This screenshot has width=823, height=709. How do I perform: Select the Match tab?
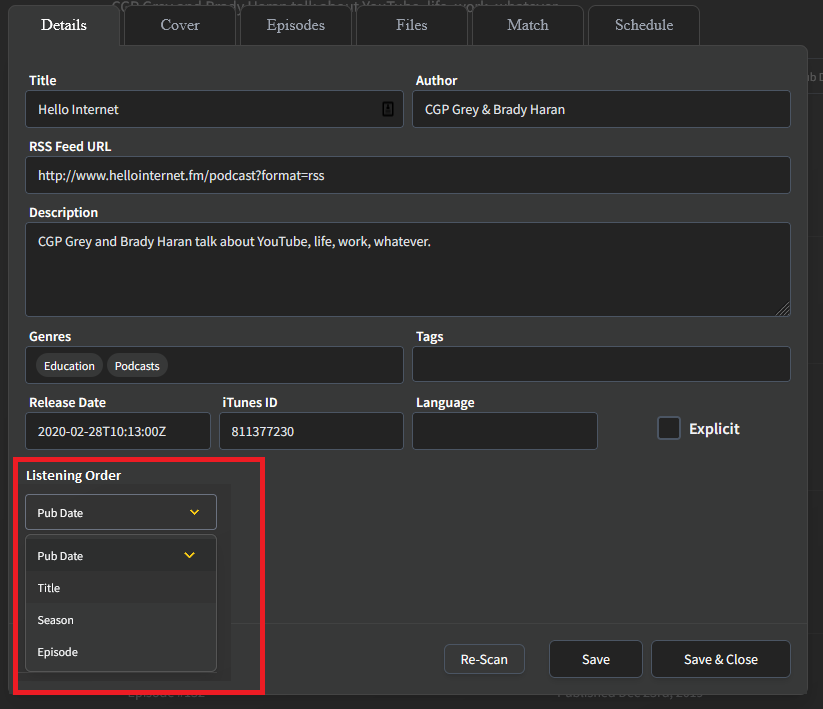527,25
